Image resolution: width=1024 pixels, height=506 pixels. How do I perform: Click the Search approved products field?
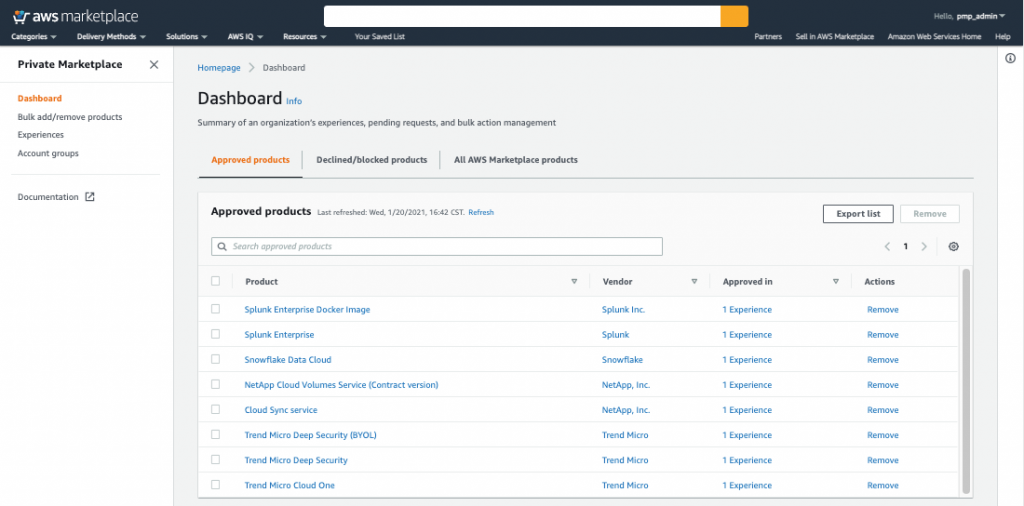pyautogui.click(x=437, y=247)
